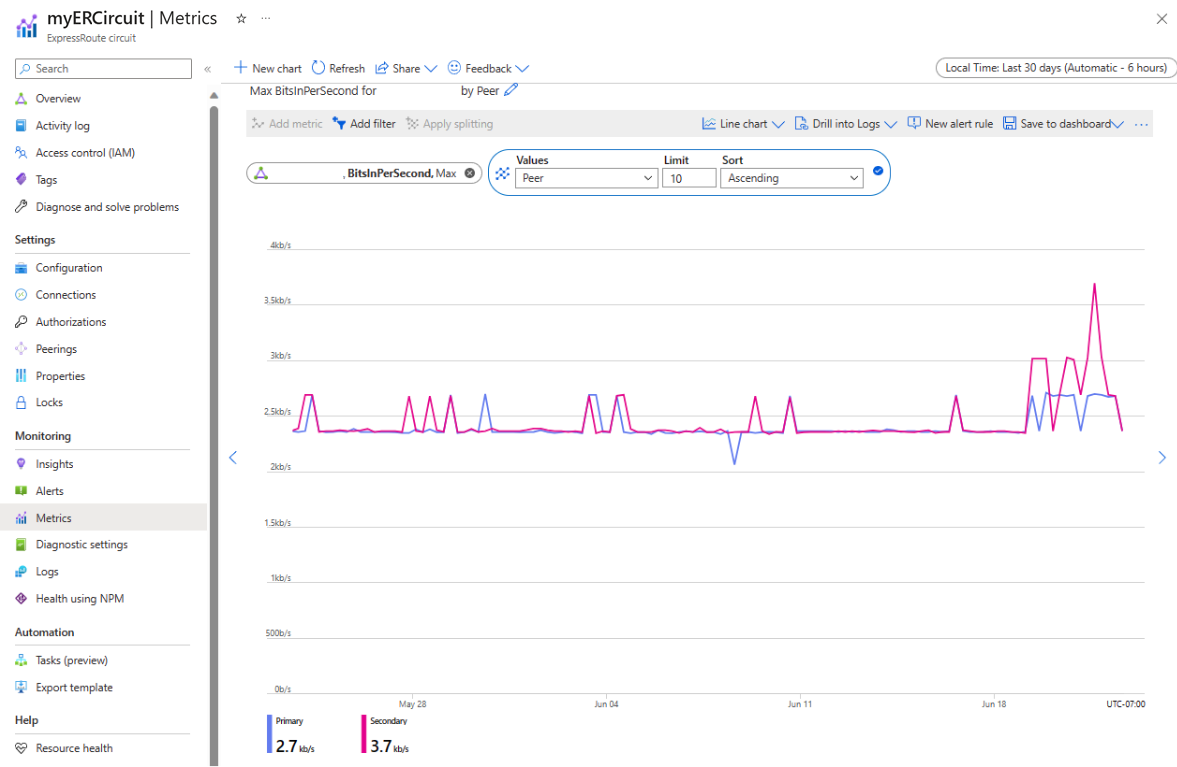Collapse the left navigation menu
Image resolution: width=1177 pixels, height=767 pixels.
[x=208, y=69]
